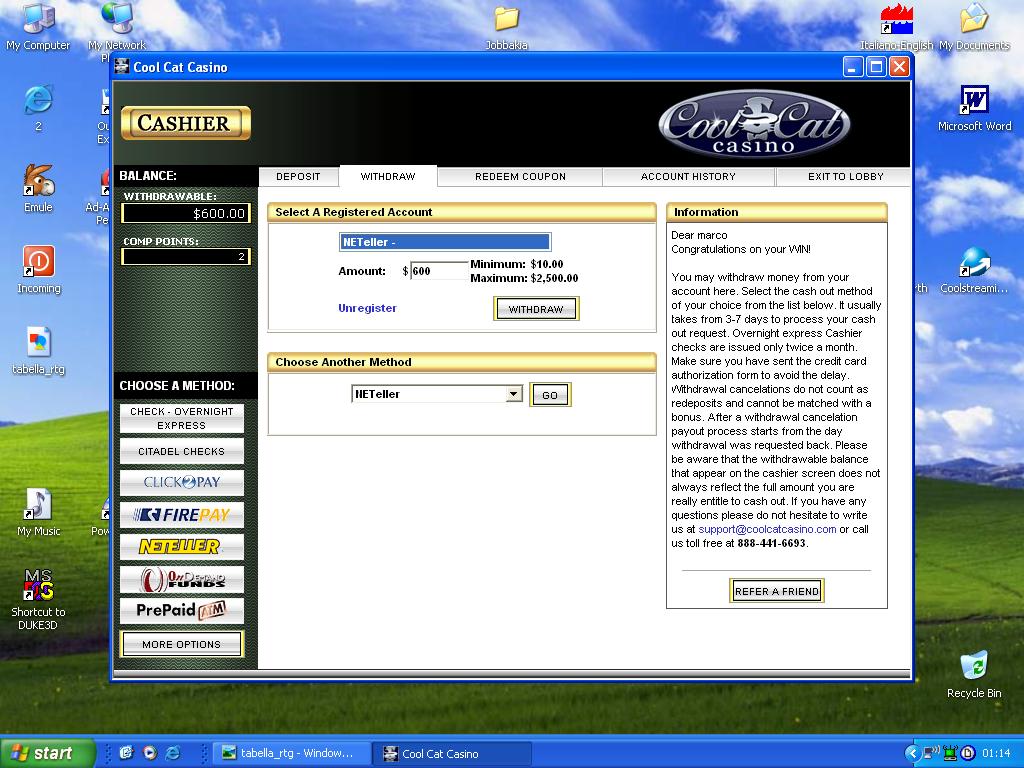
Task: Minimize the Cool Cat Casino window
Action: coord(853,67)
